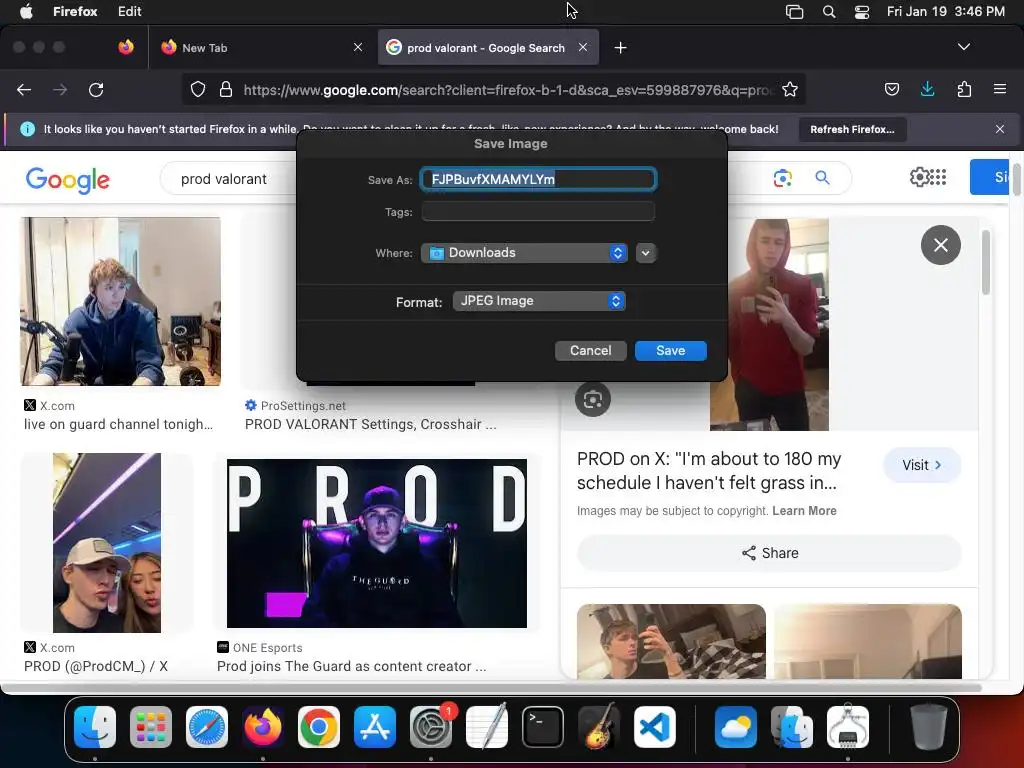Launch Safari from the dock
The height and width of the screenshot is (768, 1024).
pyautogui.click(x=207, y=727)
